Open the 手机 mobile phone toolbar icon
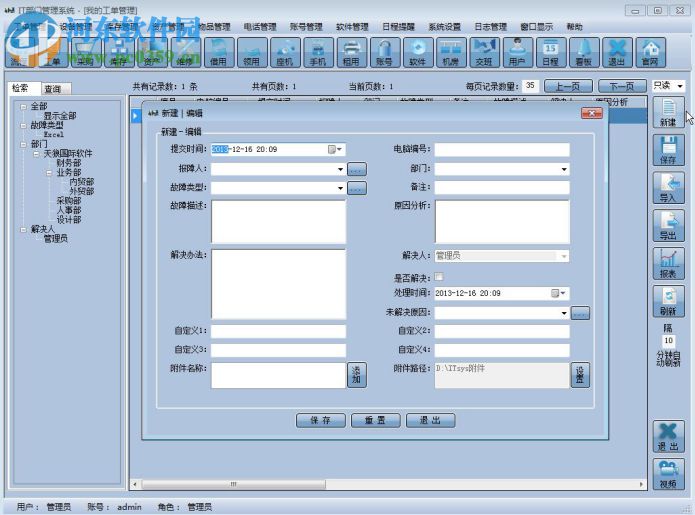The height and width of the screenshot is (515, 695). coord(318,53)
